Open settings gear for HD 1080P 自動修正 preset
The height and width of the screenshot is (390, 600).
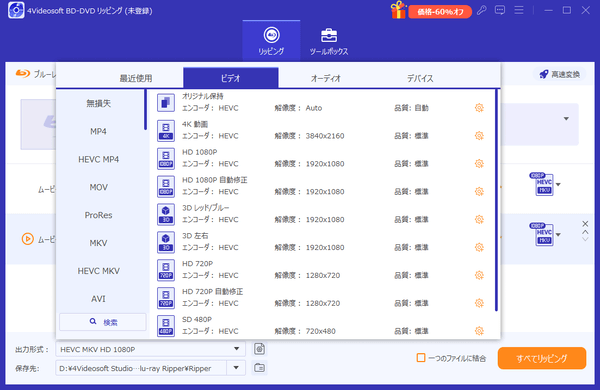click(x=479, y=191)
